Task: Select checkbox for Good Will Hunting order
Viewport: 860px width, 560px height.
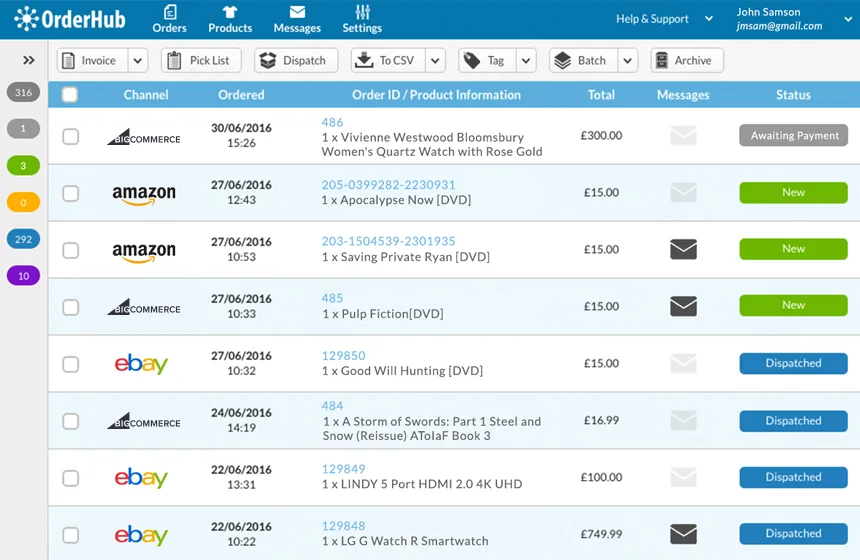Action: click(x=70, y=364)
